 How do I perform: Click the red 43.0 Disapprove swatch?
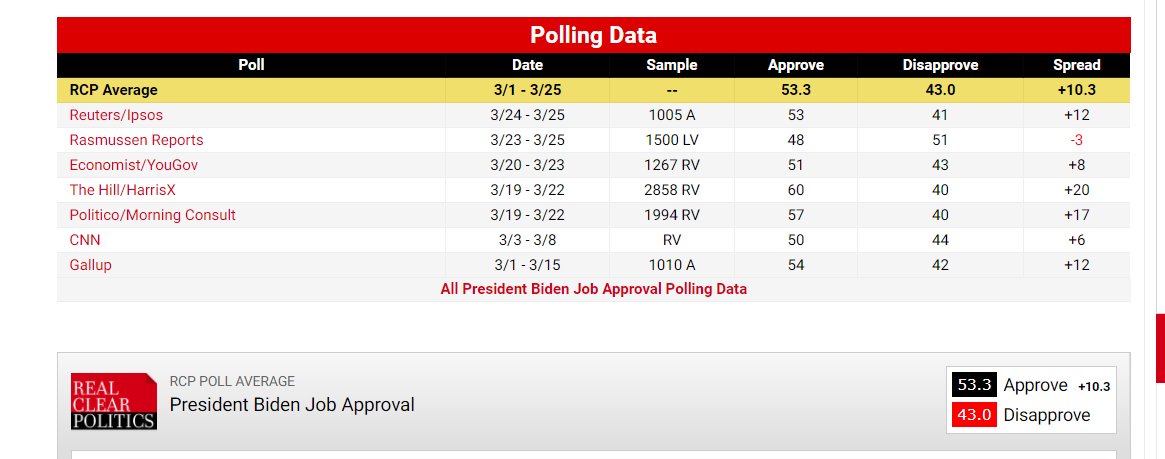[x=974, y=415]
